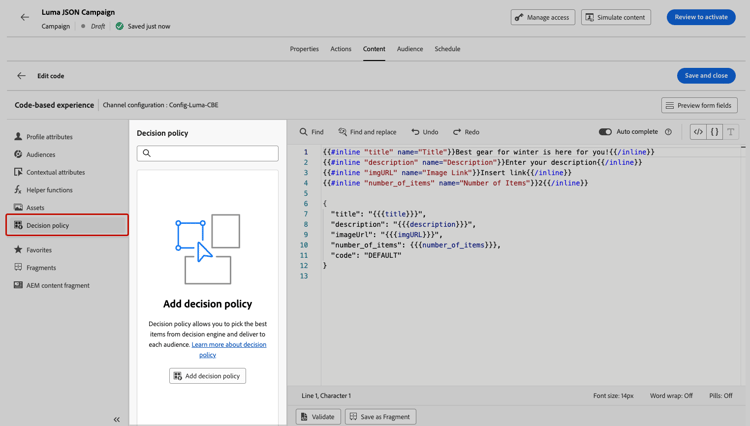
Task: Click the back arrow beside Luma JSON Campaign
Action: (25, 17)
